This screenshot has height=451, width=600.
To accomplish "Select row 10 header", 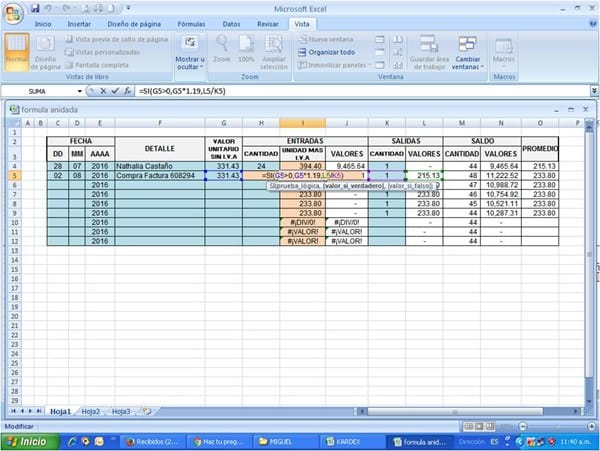I will pos(15,222).
